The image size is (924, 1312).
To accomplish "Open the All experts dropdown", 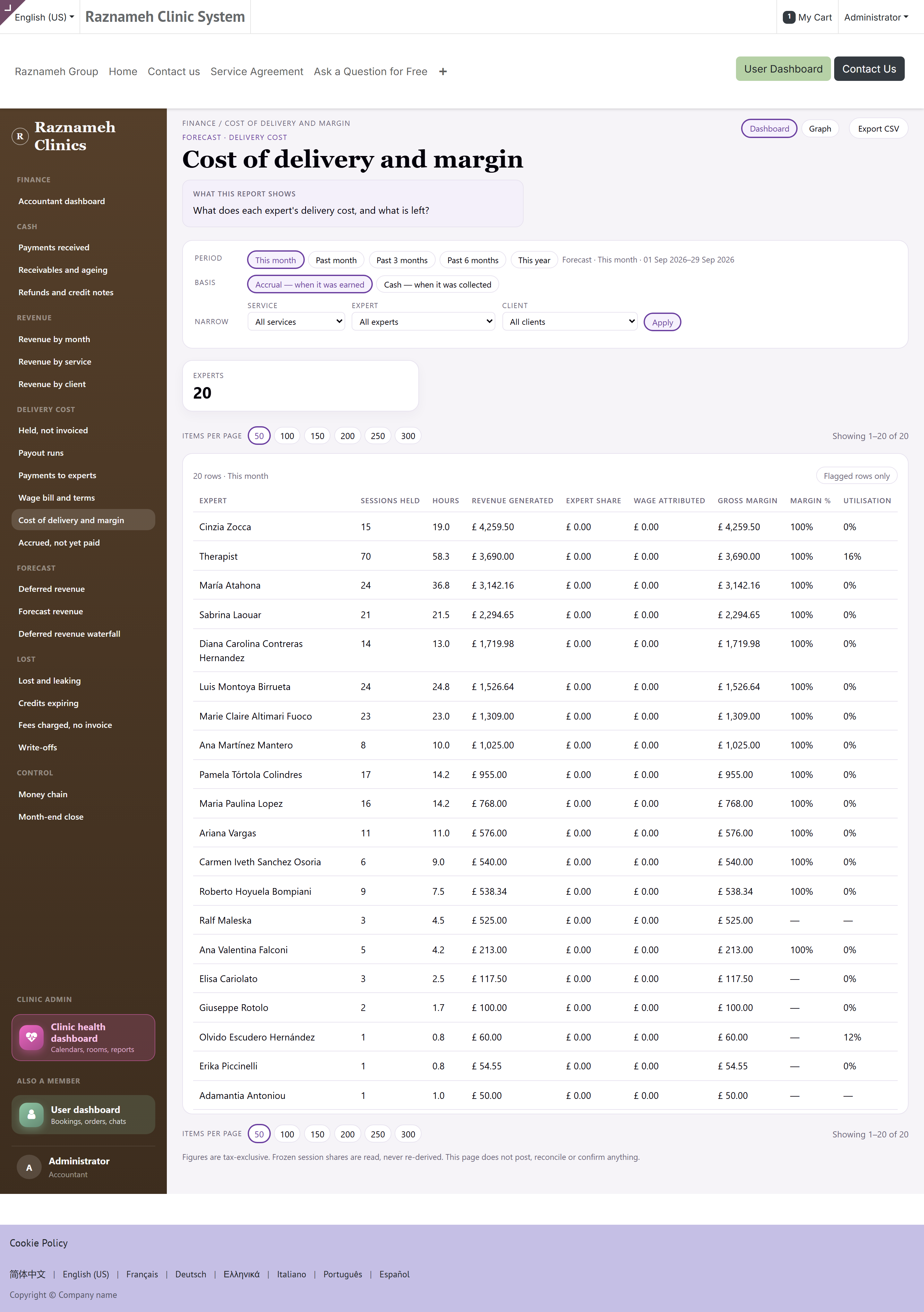I will pos(423,322).
